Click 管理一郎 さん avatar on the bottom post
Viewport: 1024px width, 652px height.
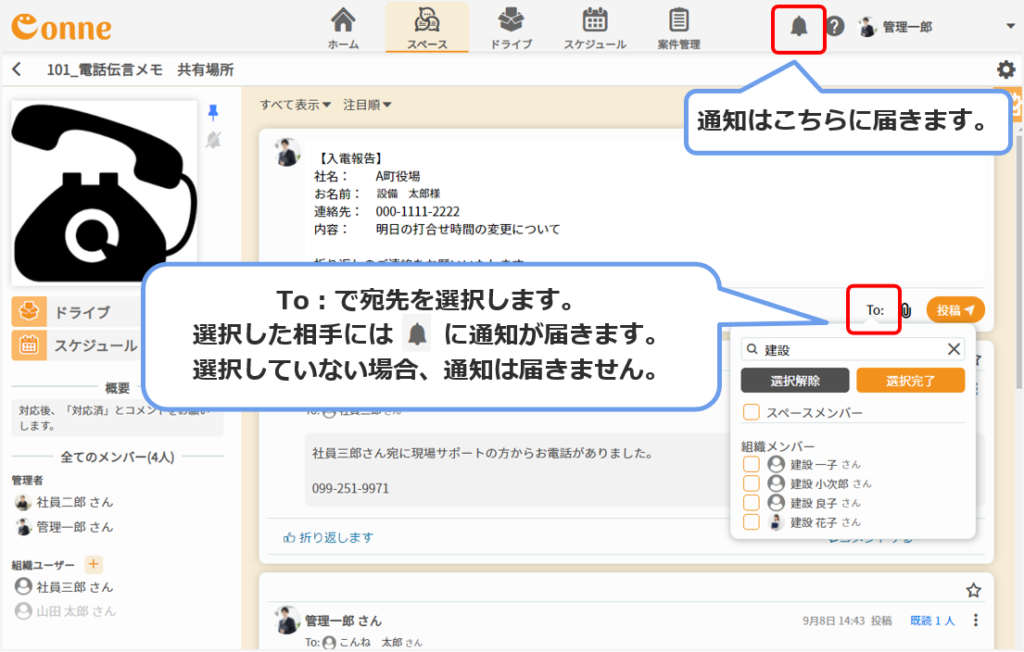click(287, 619)
